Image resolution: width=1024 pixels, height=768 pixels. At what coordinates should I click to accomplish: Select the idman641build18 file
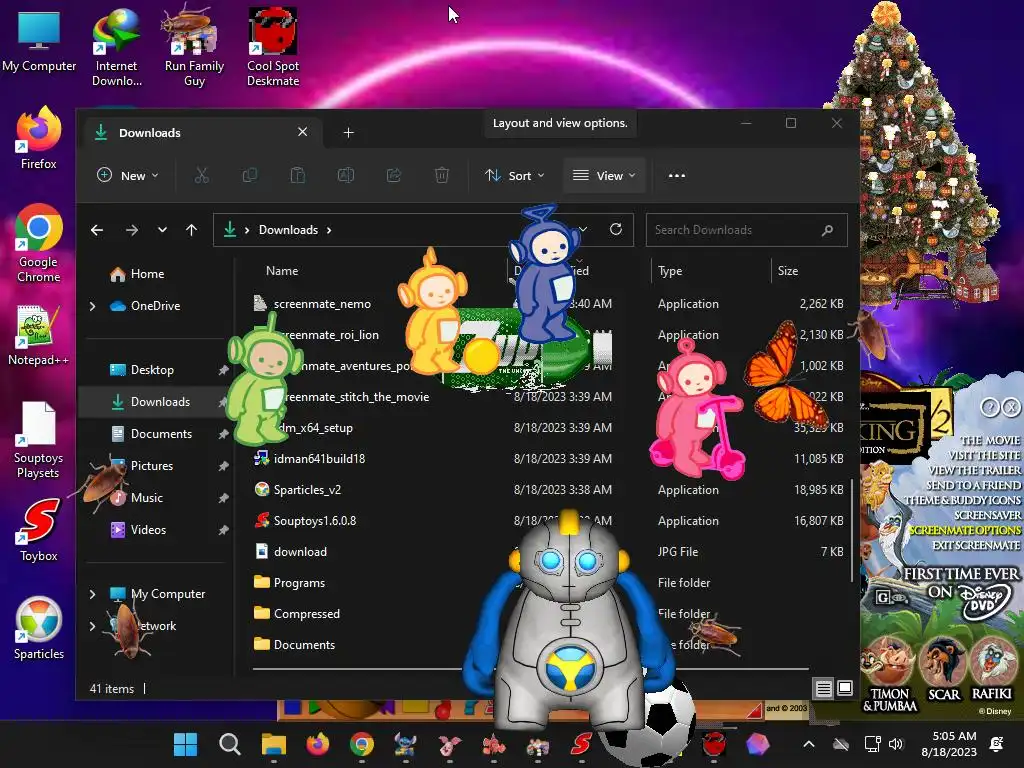[319, 458]
